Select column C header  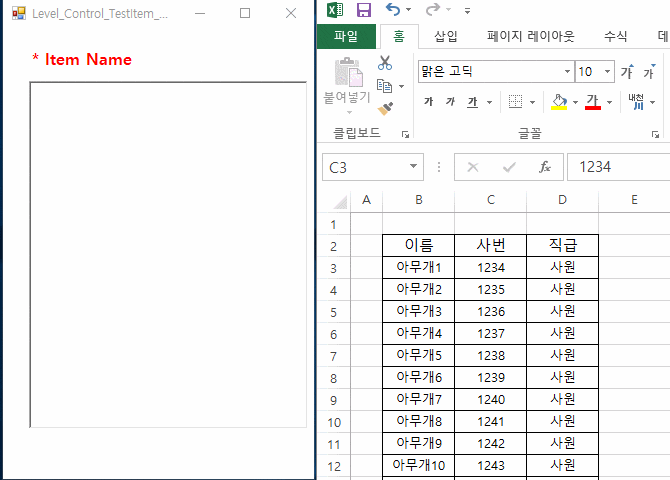(491, 200)
